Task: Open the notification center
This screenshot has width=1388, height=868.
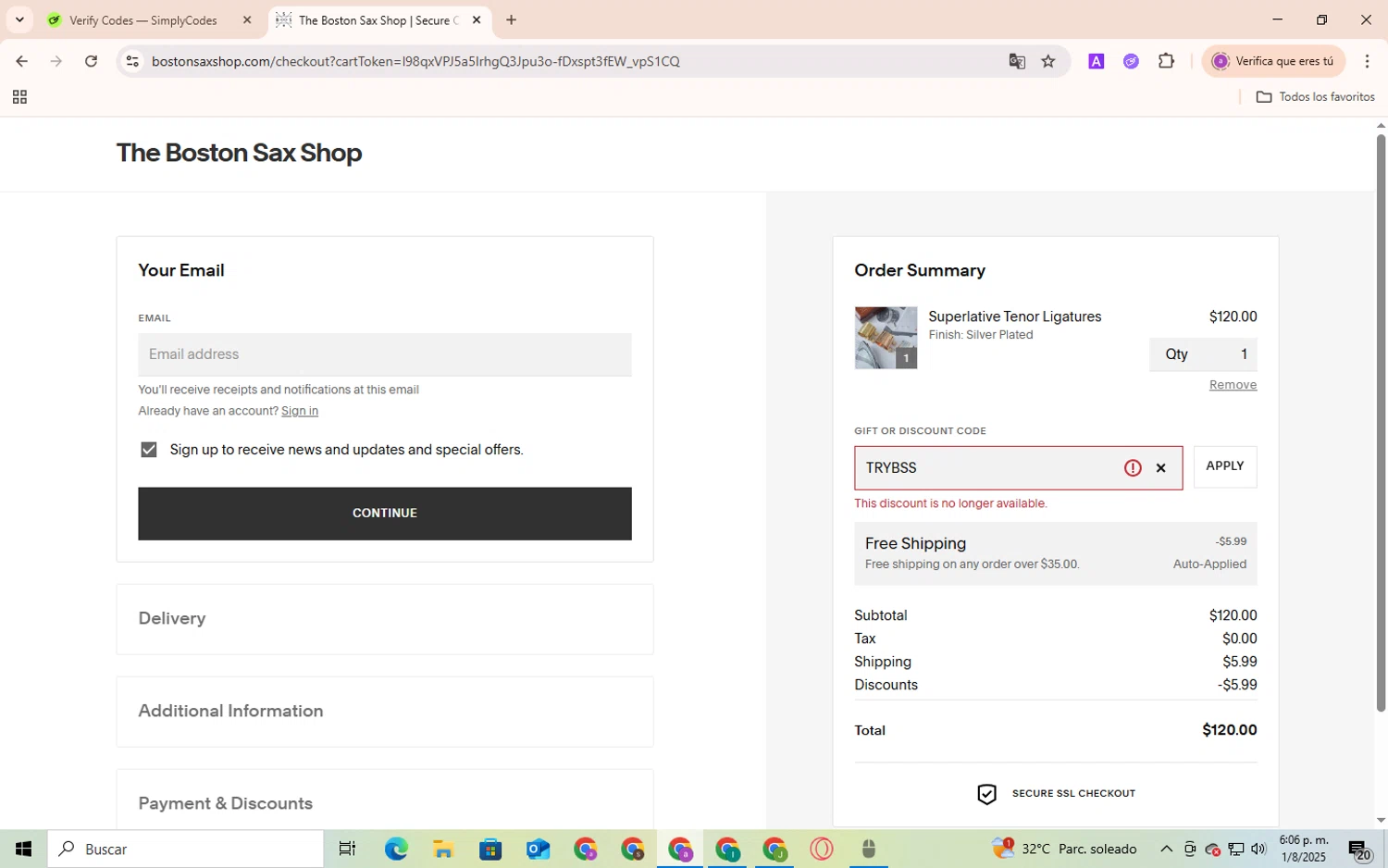Action: tap(1359, 849)
